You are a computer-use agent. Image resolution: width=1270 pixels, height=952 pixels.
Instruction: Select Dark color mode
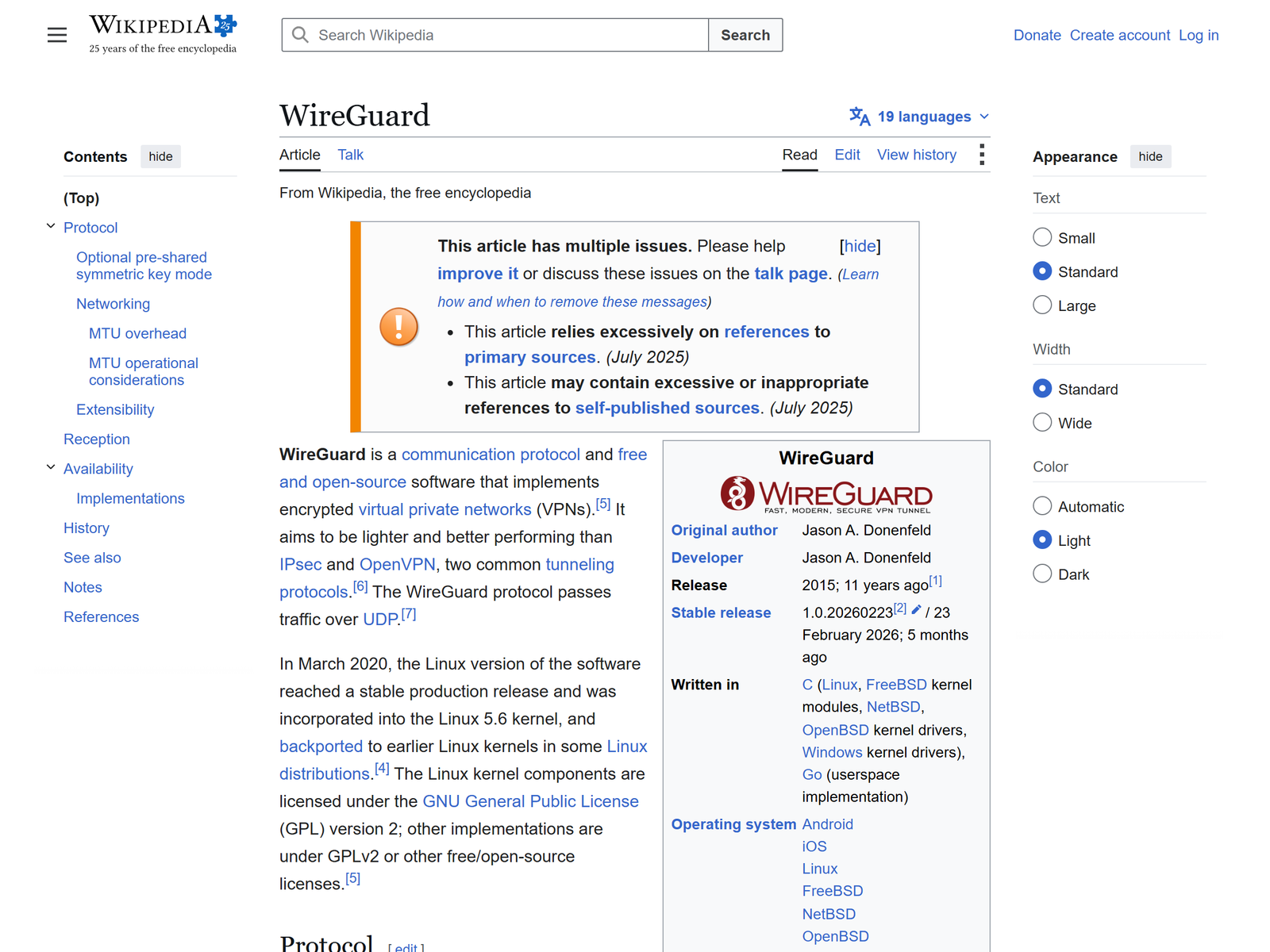1042,574
